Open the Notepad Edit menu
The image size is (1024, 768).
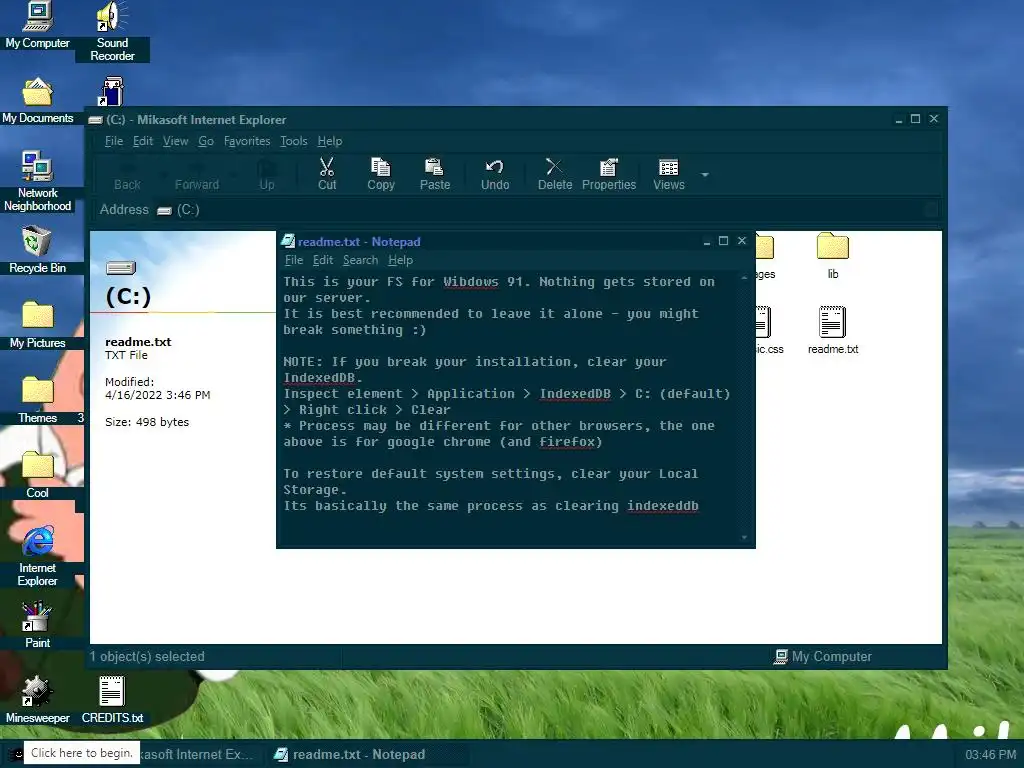[x=323, y=260]
